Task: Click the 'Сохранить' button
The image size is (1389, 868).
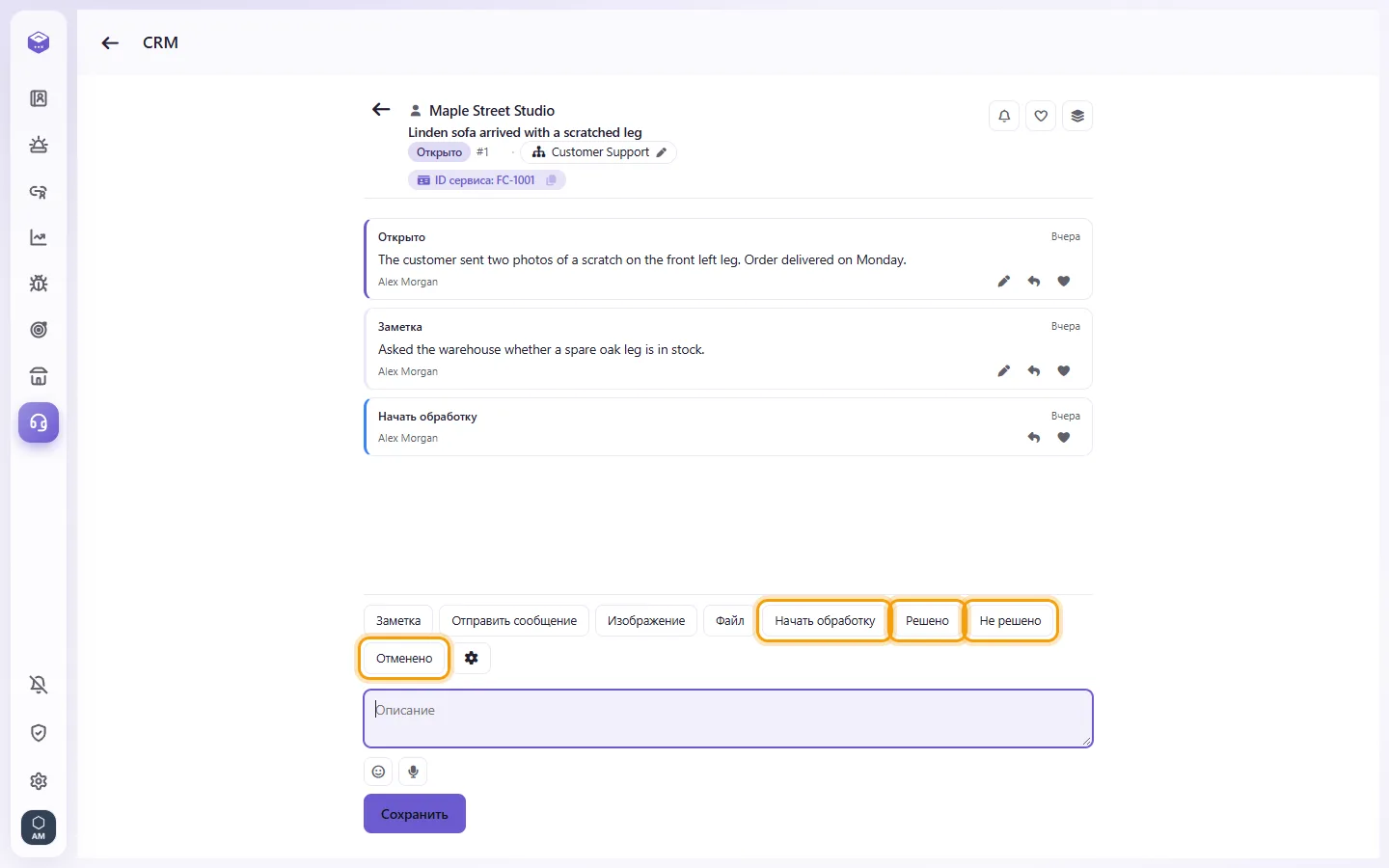Action: [x=415, y=814]
